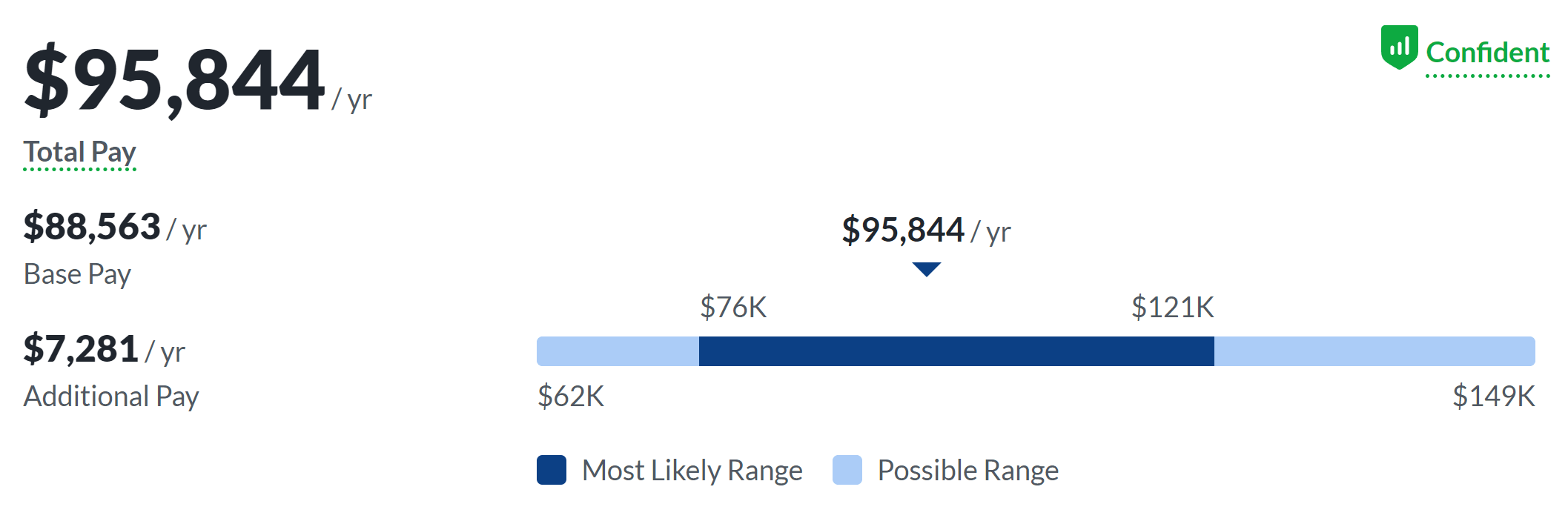Click the right light blue bar segment
The height and width of the screenshot is (524, 1568).
pyautogui.click(x=1374, y=351)
